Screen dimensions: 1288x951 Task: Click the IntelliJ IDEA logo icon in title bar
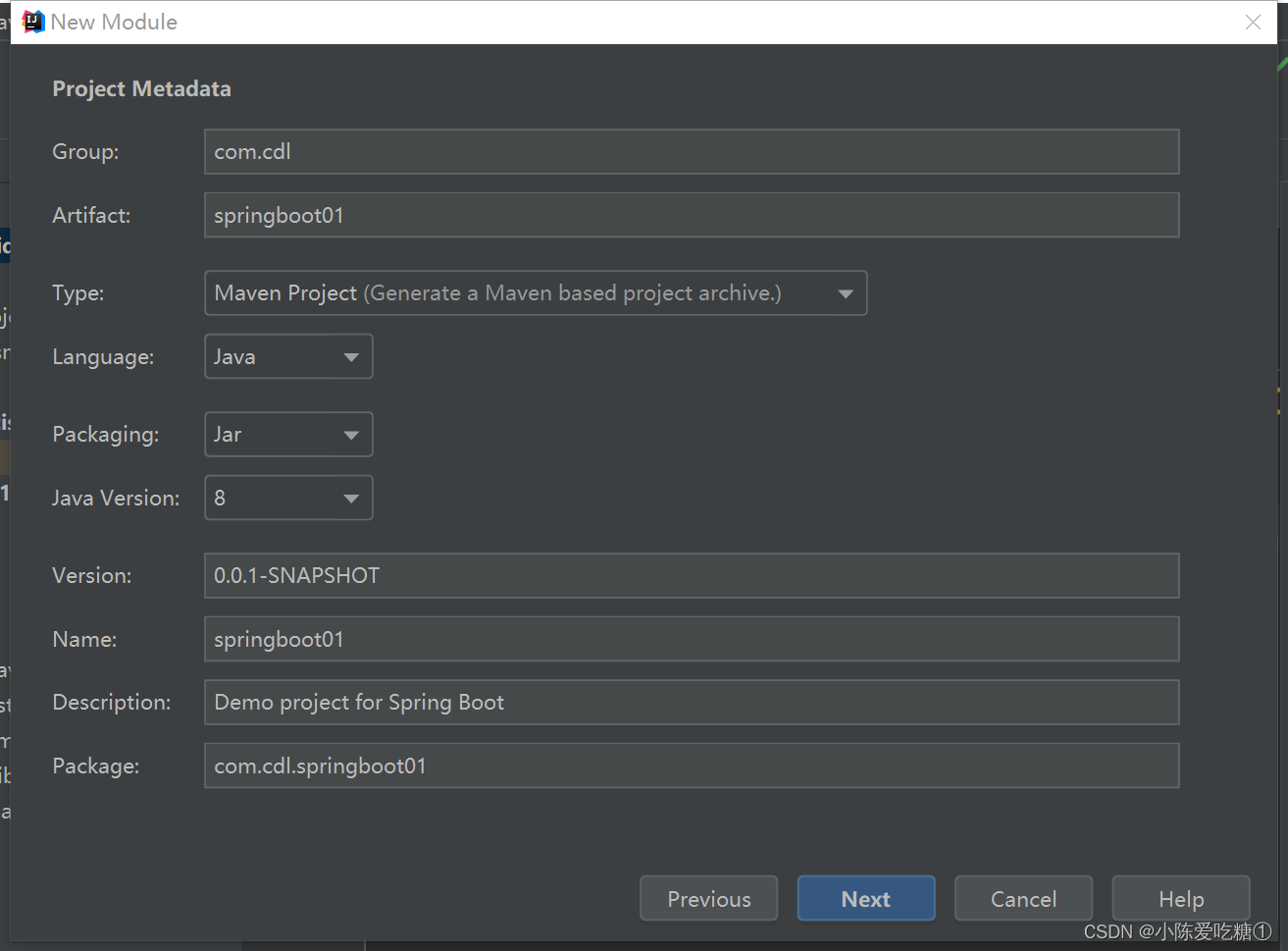[33, 22]
